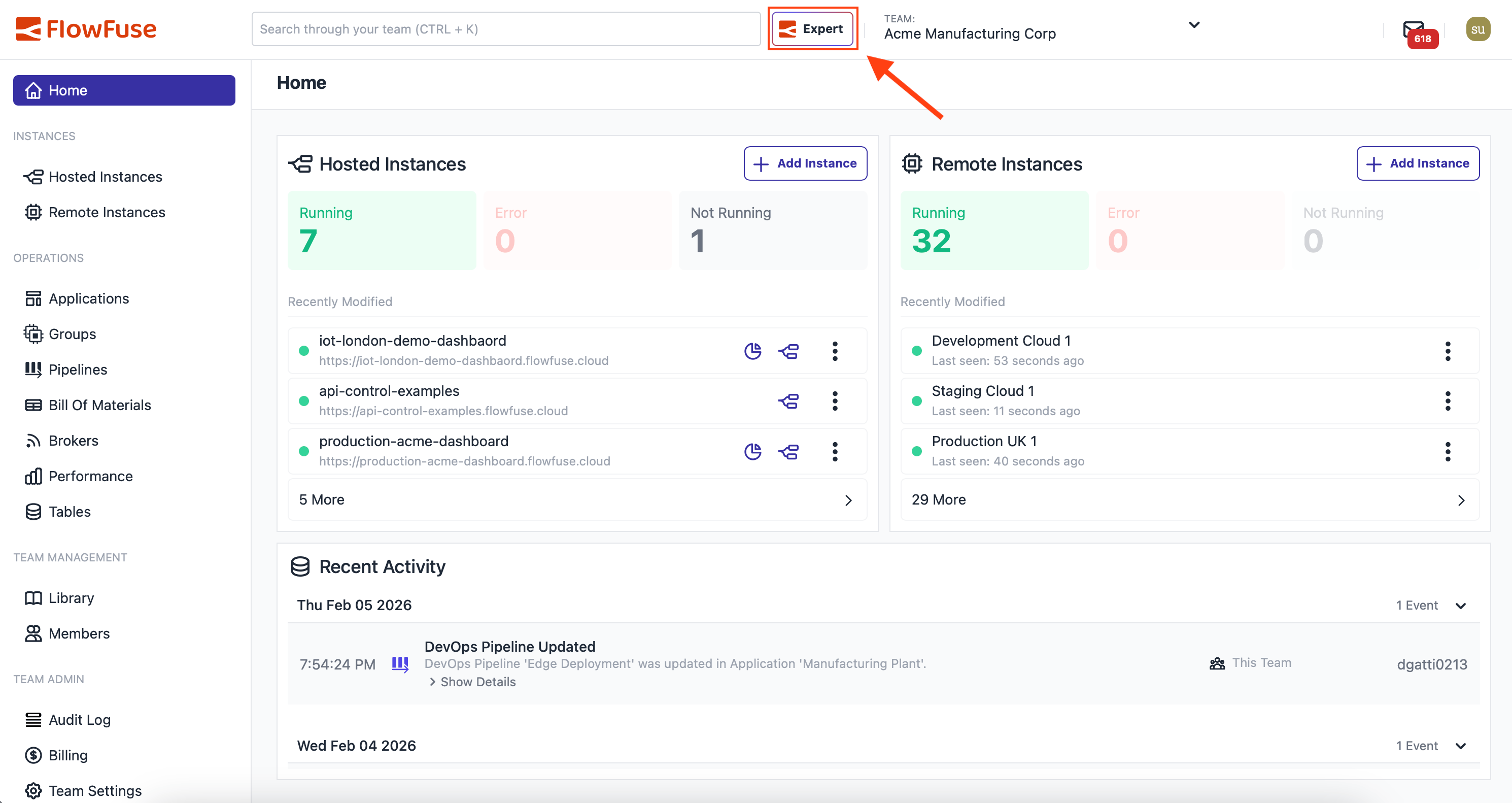Click instance editor icon on api-control-examples
1512x803 pixels.
pos(789,401)
